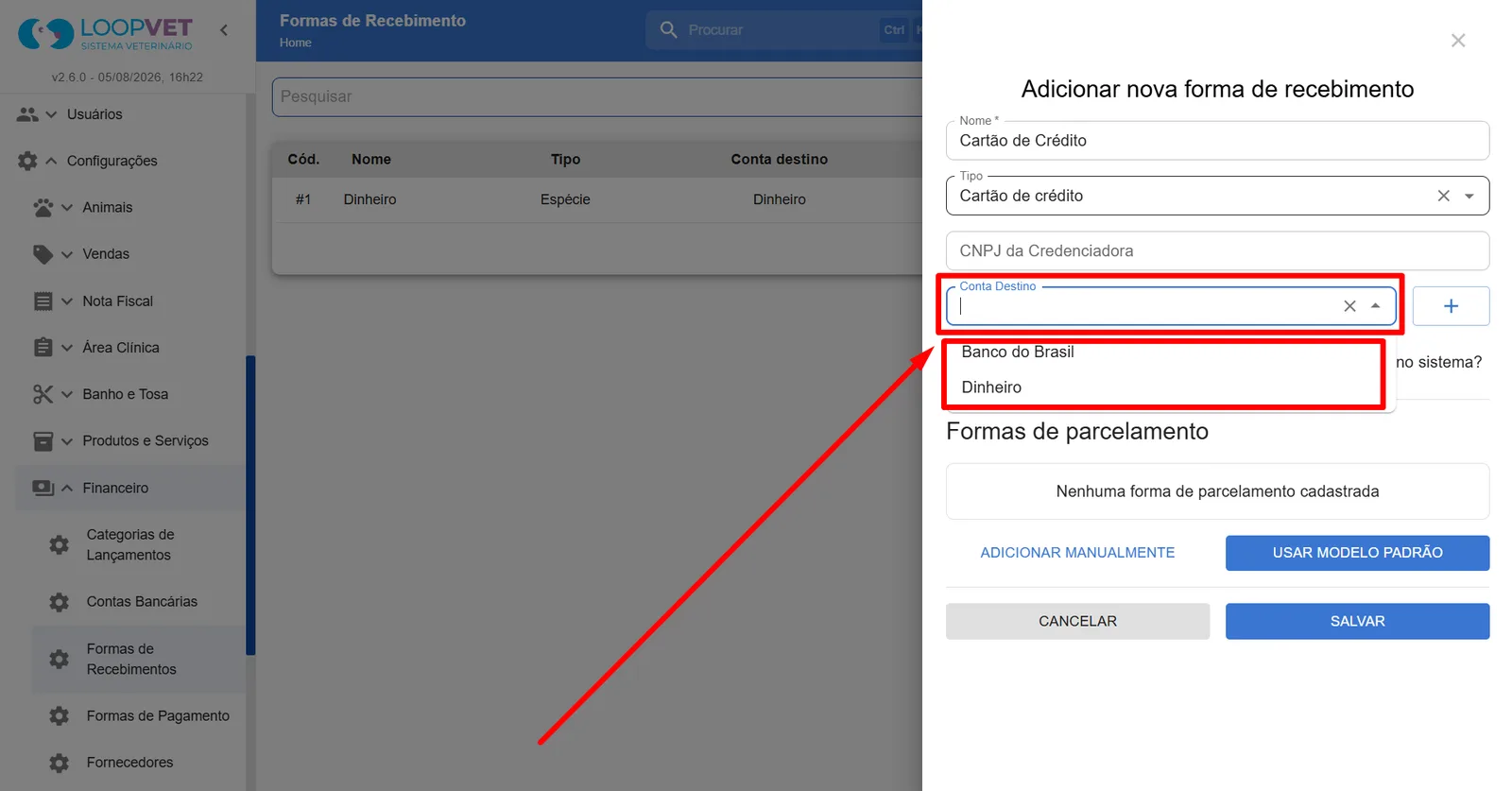
Task: Click ADICIONAR MANUALMENTE link
Action: click(1077, 553)
